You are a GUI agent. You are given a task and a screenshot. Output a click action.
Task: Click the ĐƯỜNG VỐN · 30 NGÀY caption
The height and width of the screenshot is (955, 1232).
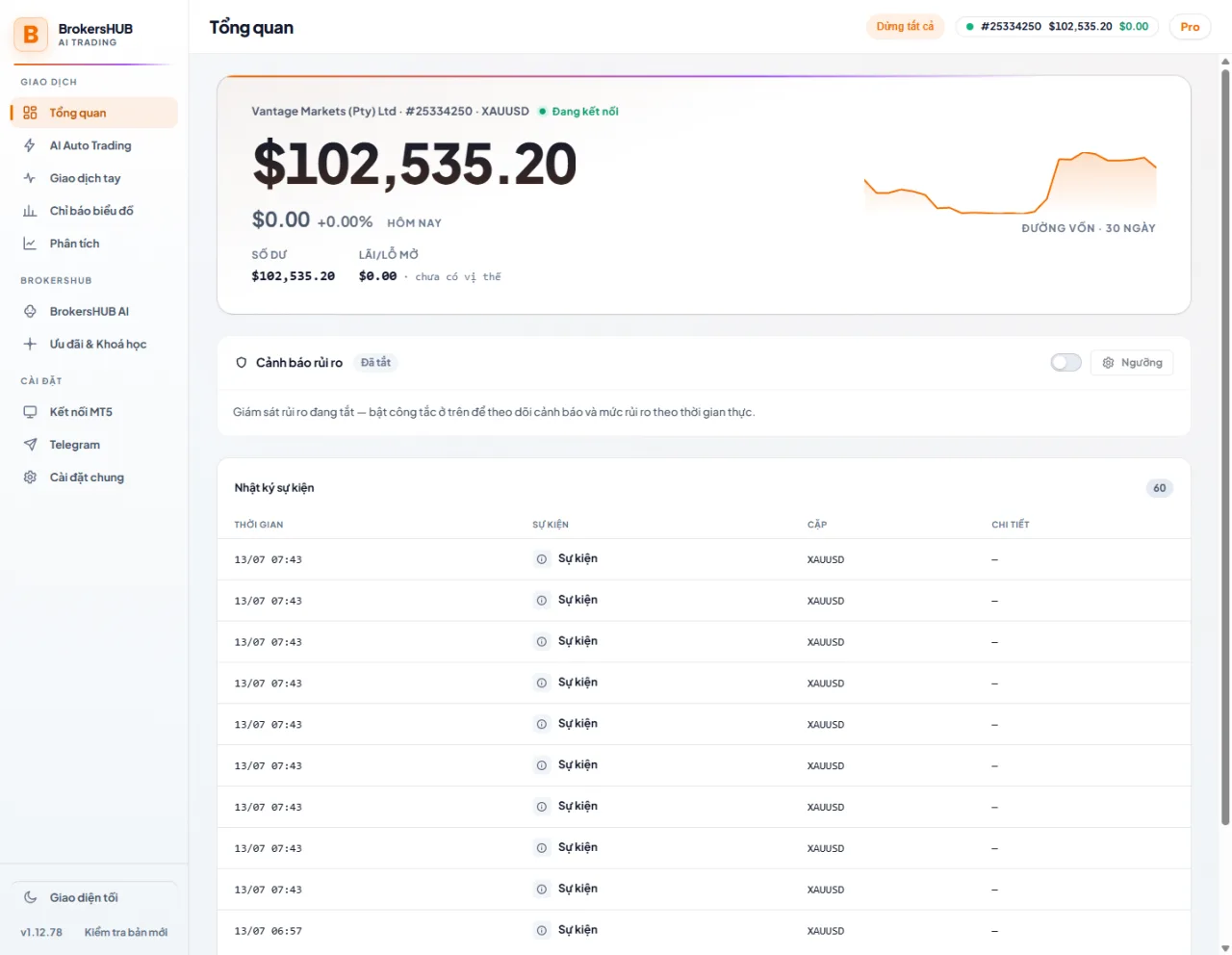[1089, 228]
